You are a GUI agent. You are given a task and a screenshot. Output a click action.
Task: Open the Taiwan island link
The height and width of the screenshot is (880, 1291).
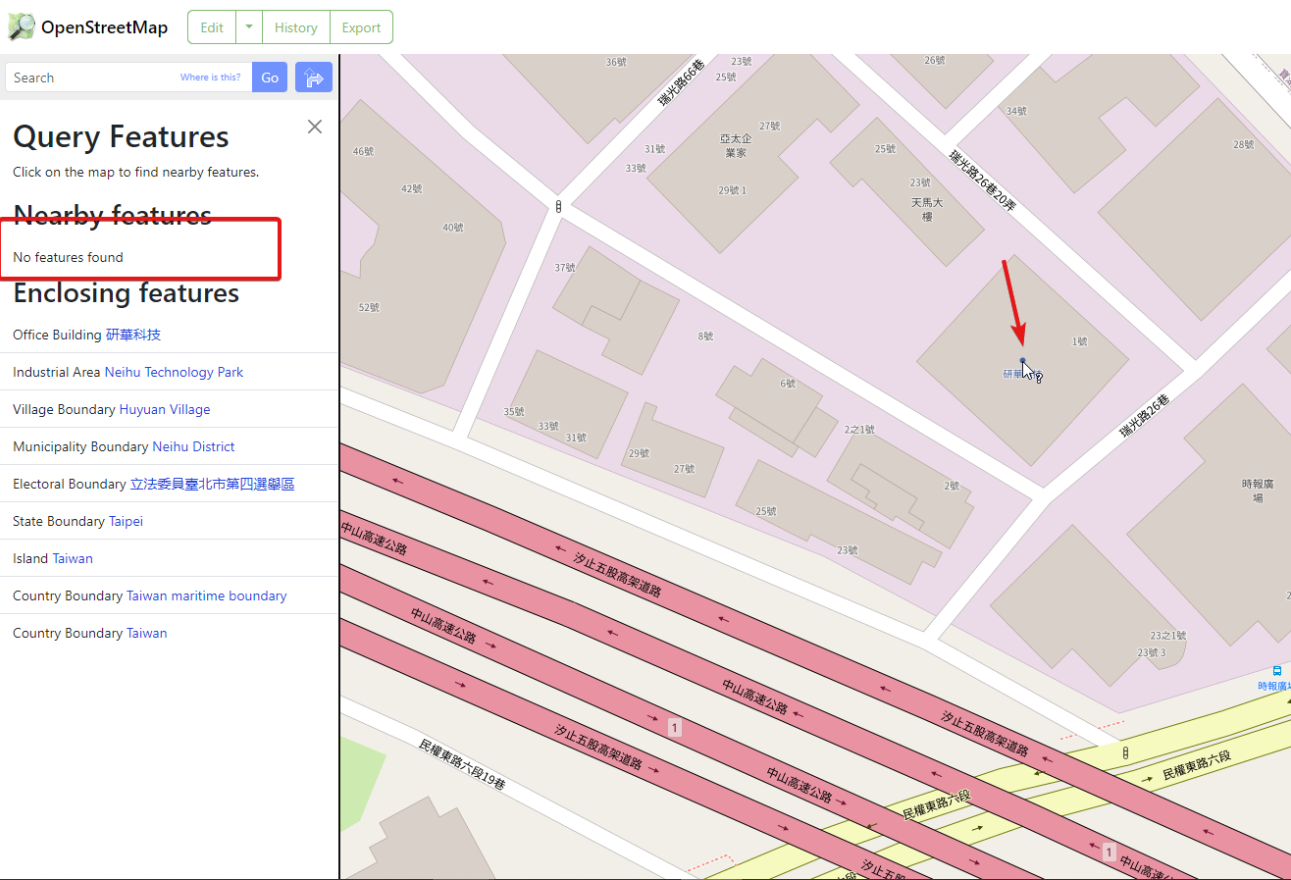[x=73, y=558]
